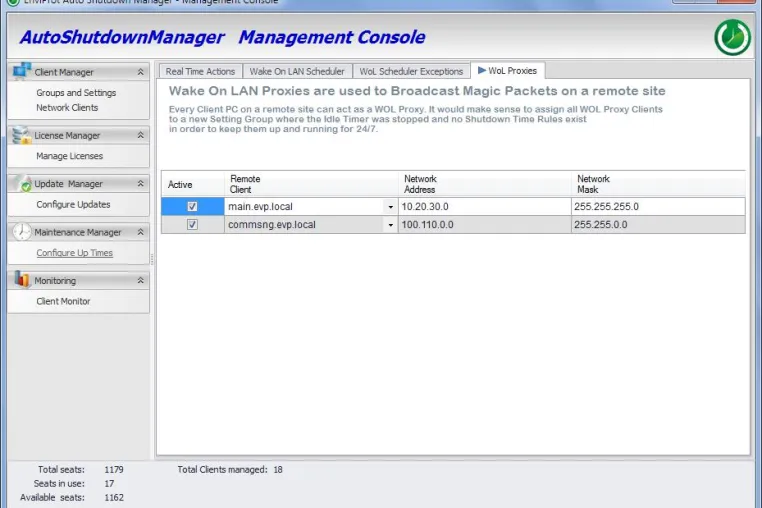
Task: Click the Maintenance Manager header label
Action: [78, 232]
